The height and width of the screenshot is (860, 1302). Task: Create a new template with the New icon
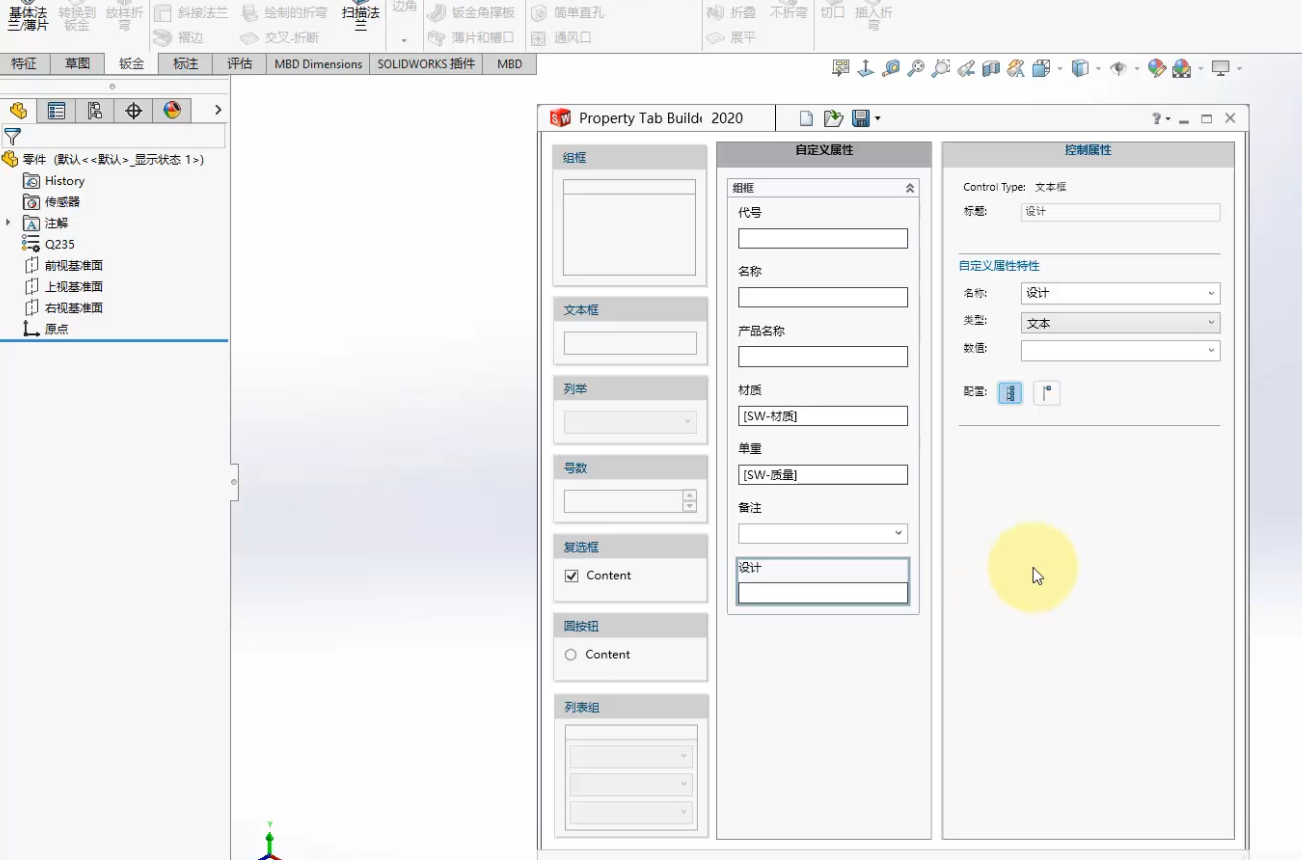(x=806, y=119)
